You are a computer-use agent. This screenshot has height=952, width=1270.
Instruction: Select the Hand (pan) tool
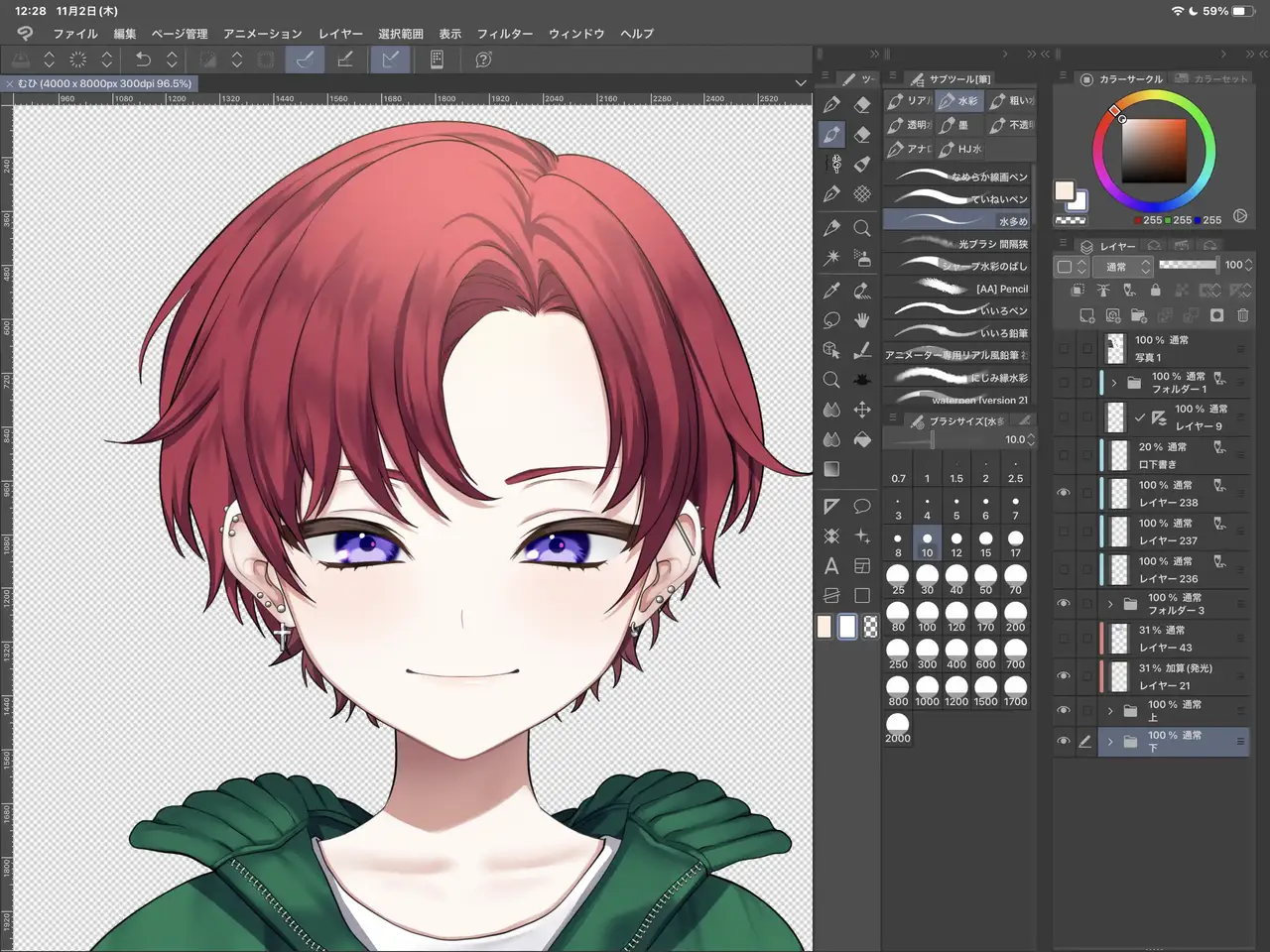coord(862,319)
